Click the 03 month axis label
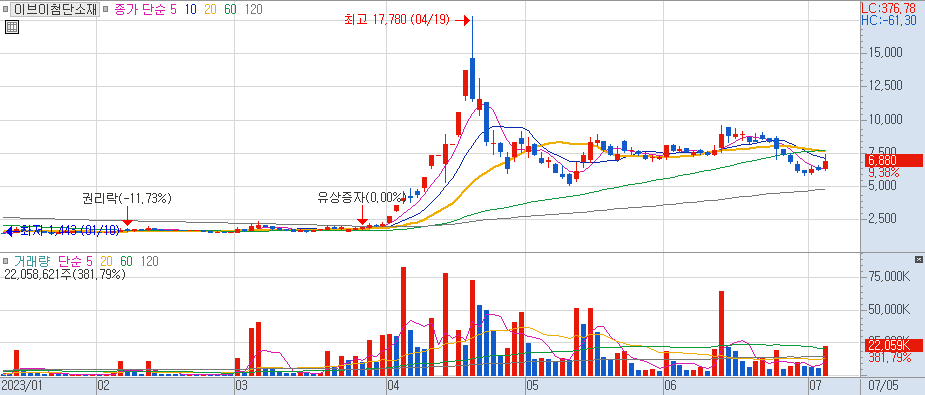 [x=242, y=387]
